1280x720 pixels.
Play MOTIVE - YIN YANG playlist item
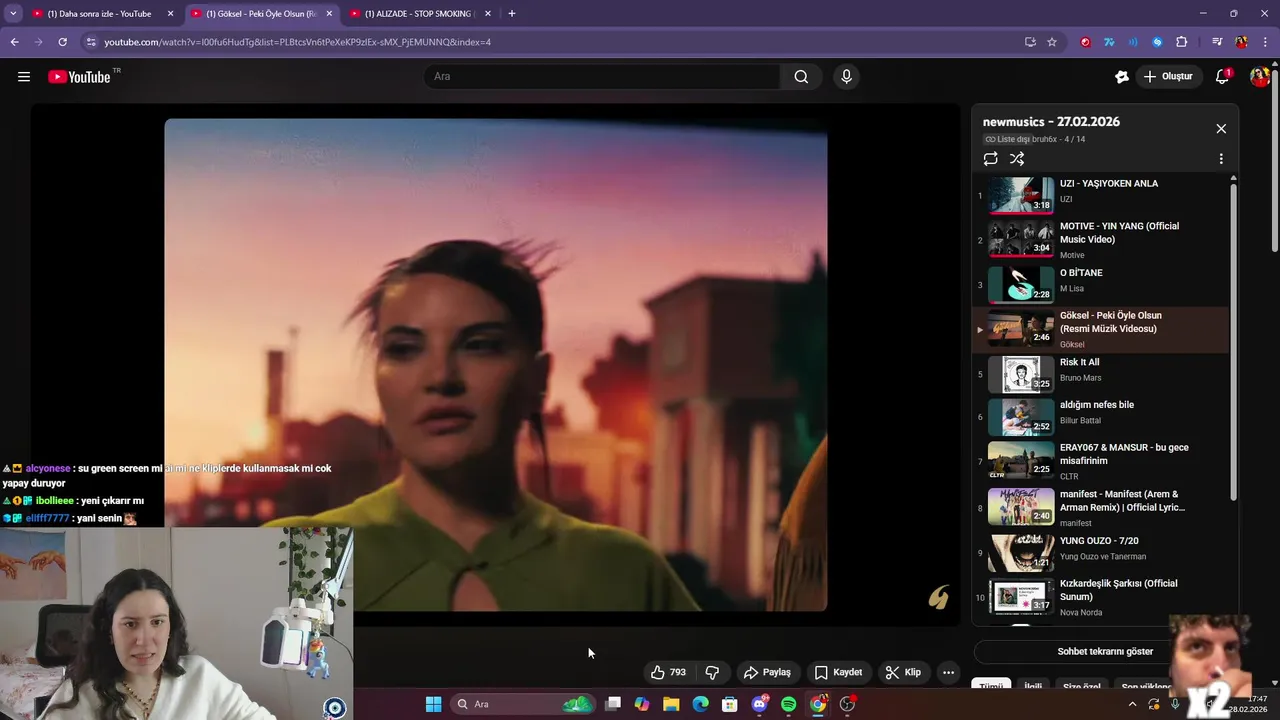pos(1100,239)
